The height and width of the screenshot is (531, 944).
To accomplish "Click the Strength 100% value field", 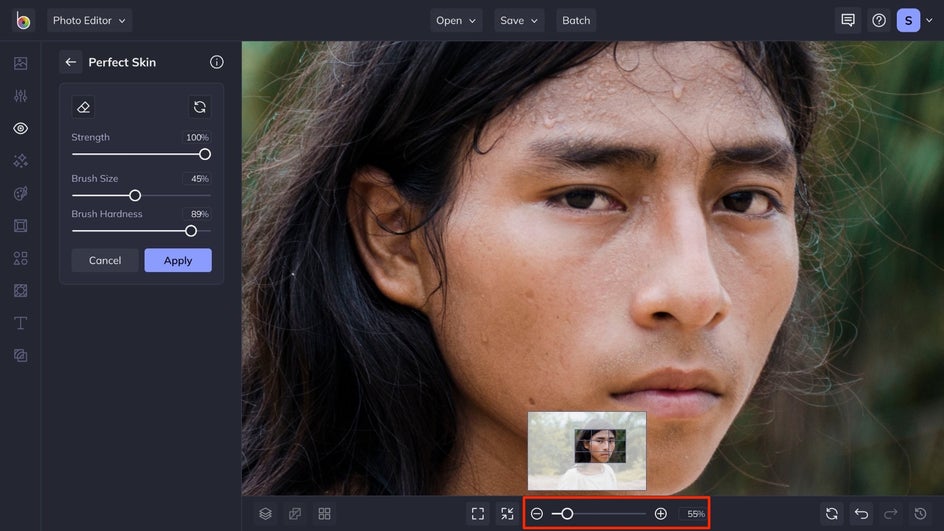I will click(197, 137).
